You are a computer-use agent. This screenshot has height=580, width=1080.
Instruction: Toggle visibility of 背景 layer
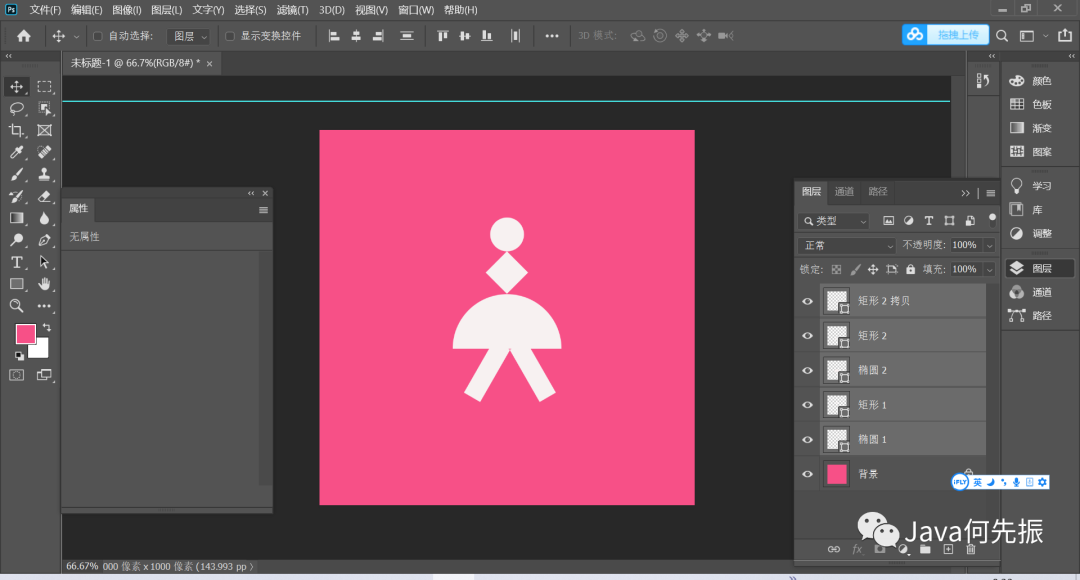coord(807,474)
